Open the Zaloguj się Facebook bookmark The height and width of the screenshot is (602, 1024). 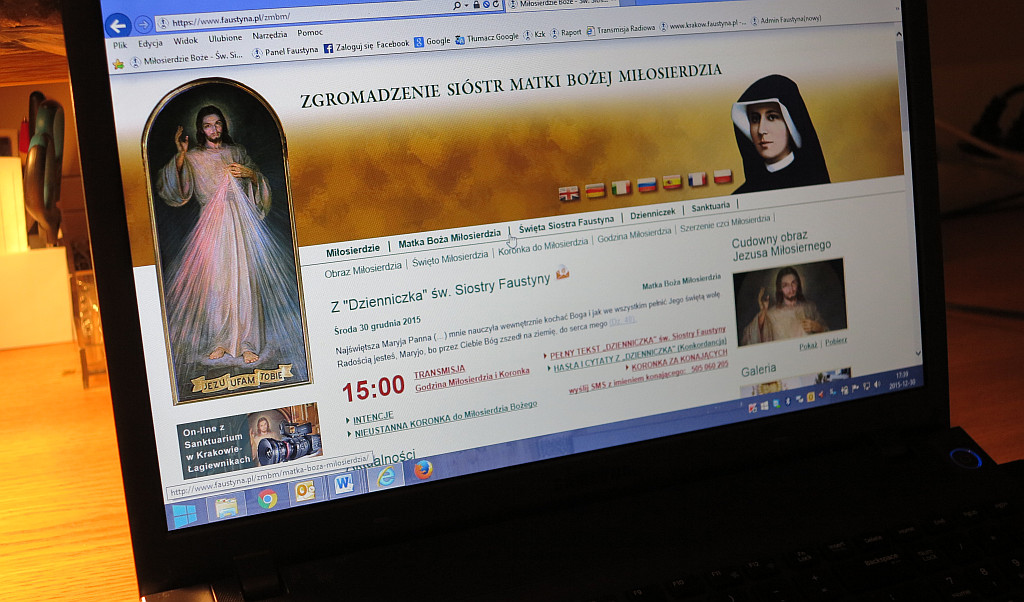coord(367,46)
